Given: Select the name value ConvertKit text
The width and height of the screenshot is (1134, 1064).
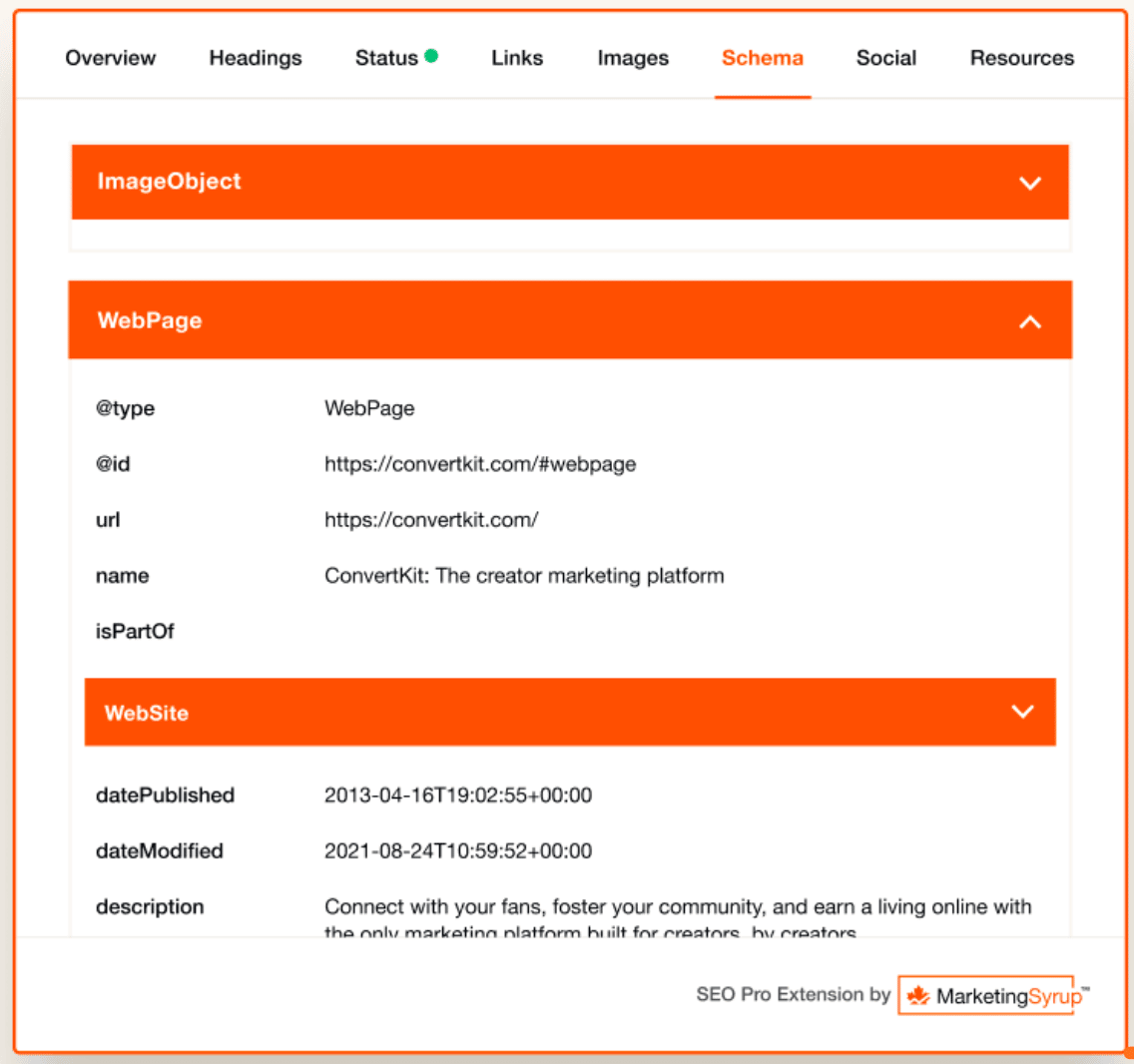Looking at the screenshot, I should pyautogui.click(x=524, y=576).
